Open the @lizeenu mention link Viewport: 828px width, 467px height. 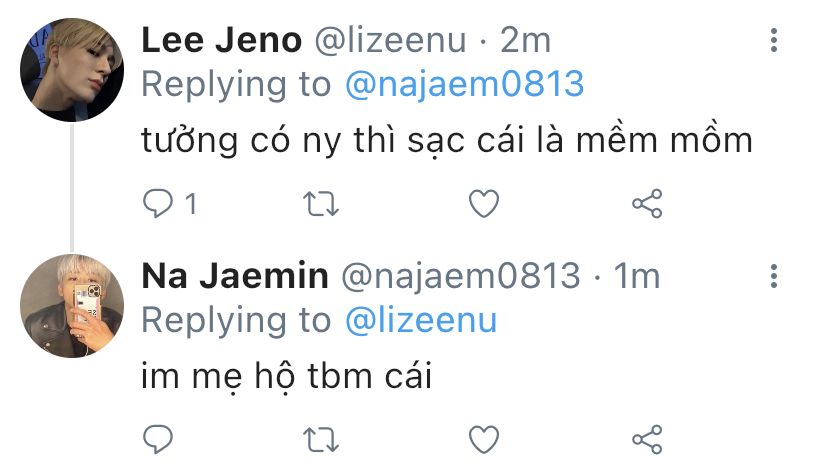[421, 320]
